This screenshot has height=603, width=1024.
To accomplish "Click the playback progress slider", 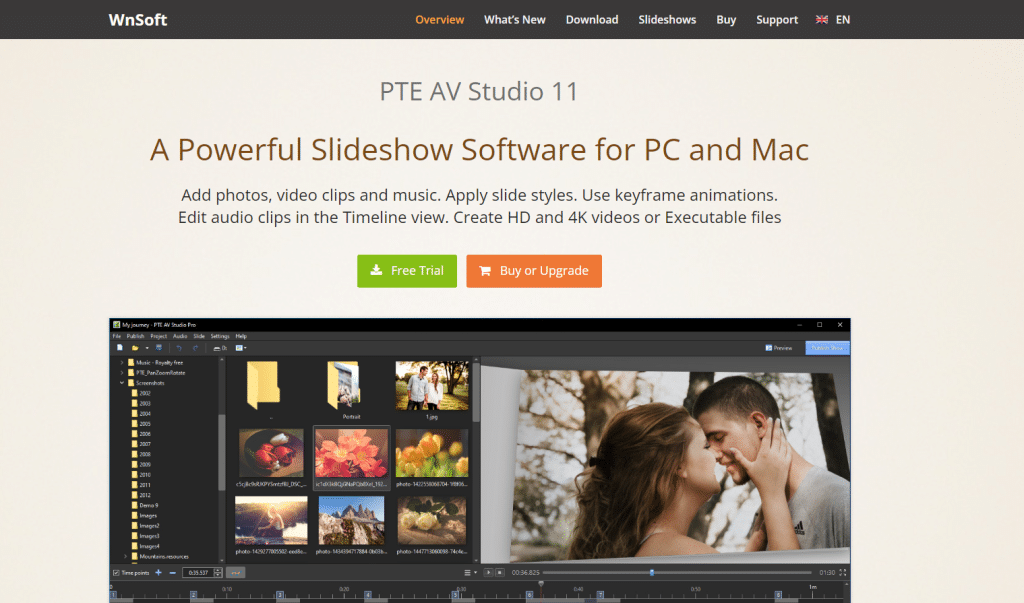I will tap(652, 572).
